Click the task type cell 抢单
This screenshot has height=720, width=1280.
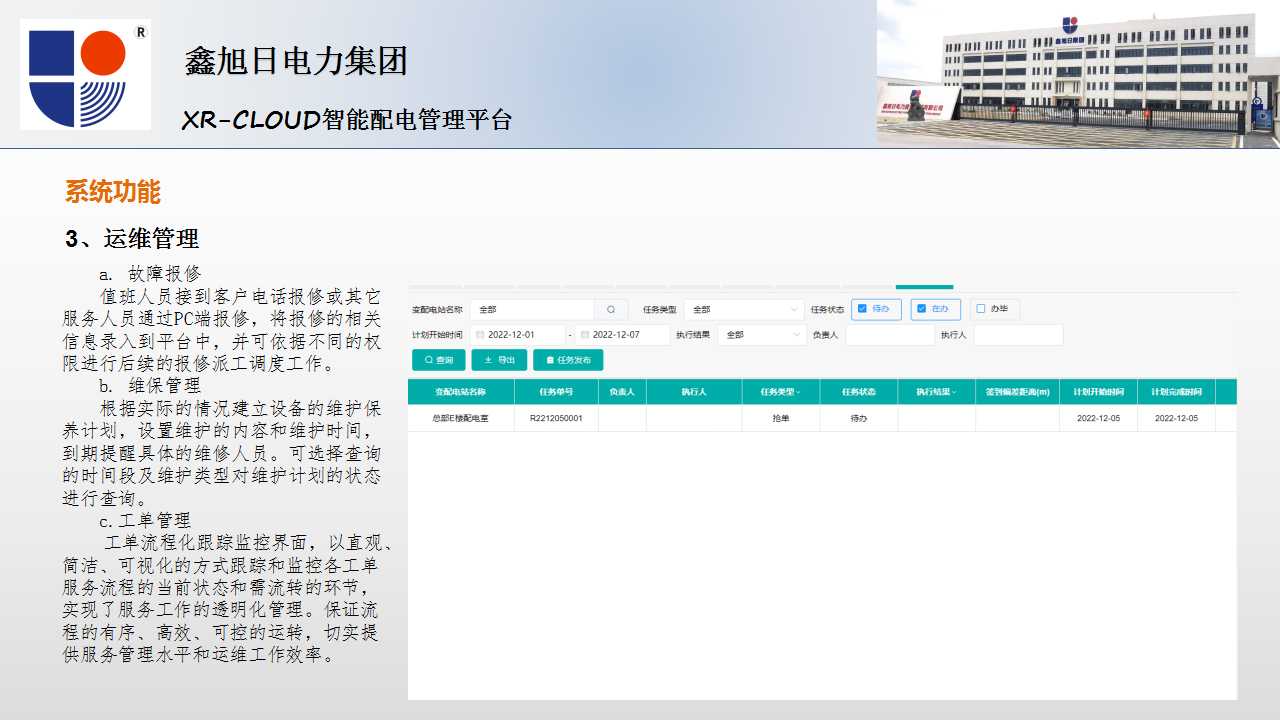coord(781,418)
